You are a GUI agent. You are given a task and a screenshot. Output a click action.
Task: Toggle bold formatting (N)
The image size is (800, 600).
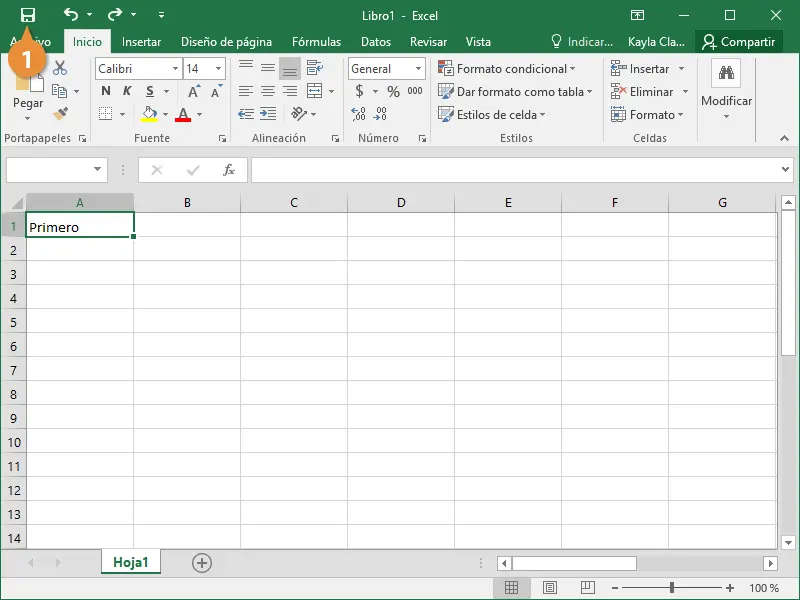coord(106,91)
